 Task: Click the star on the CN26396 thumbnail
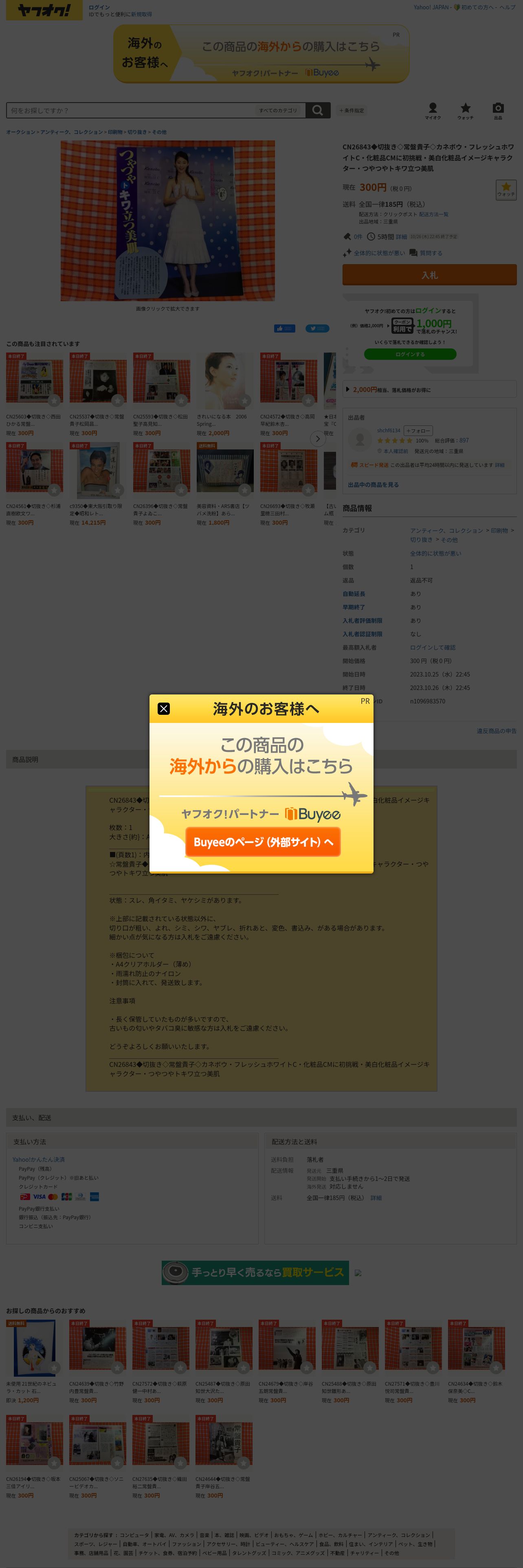[181, 489]
